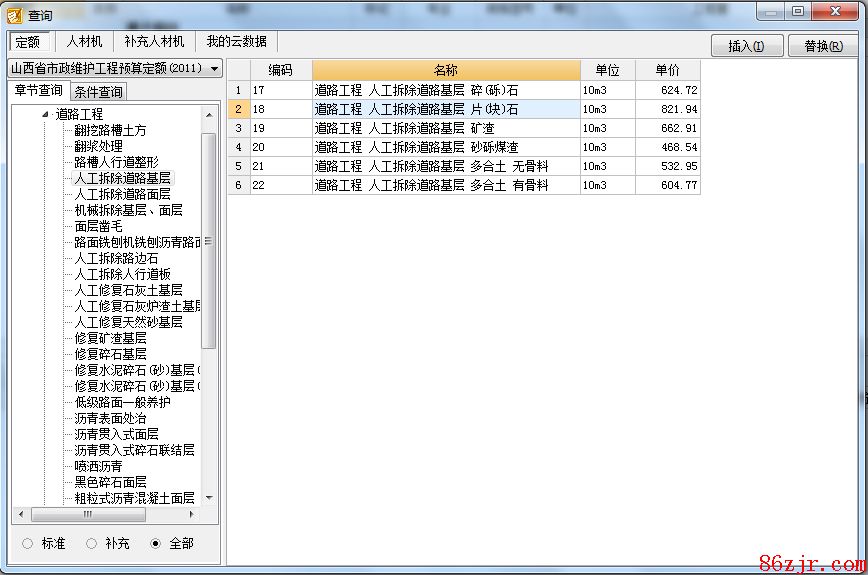Click the 插入 button
The height and width of the screenshot is (575, 868).
(x=746, y=46)
